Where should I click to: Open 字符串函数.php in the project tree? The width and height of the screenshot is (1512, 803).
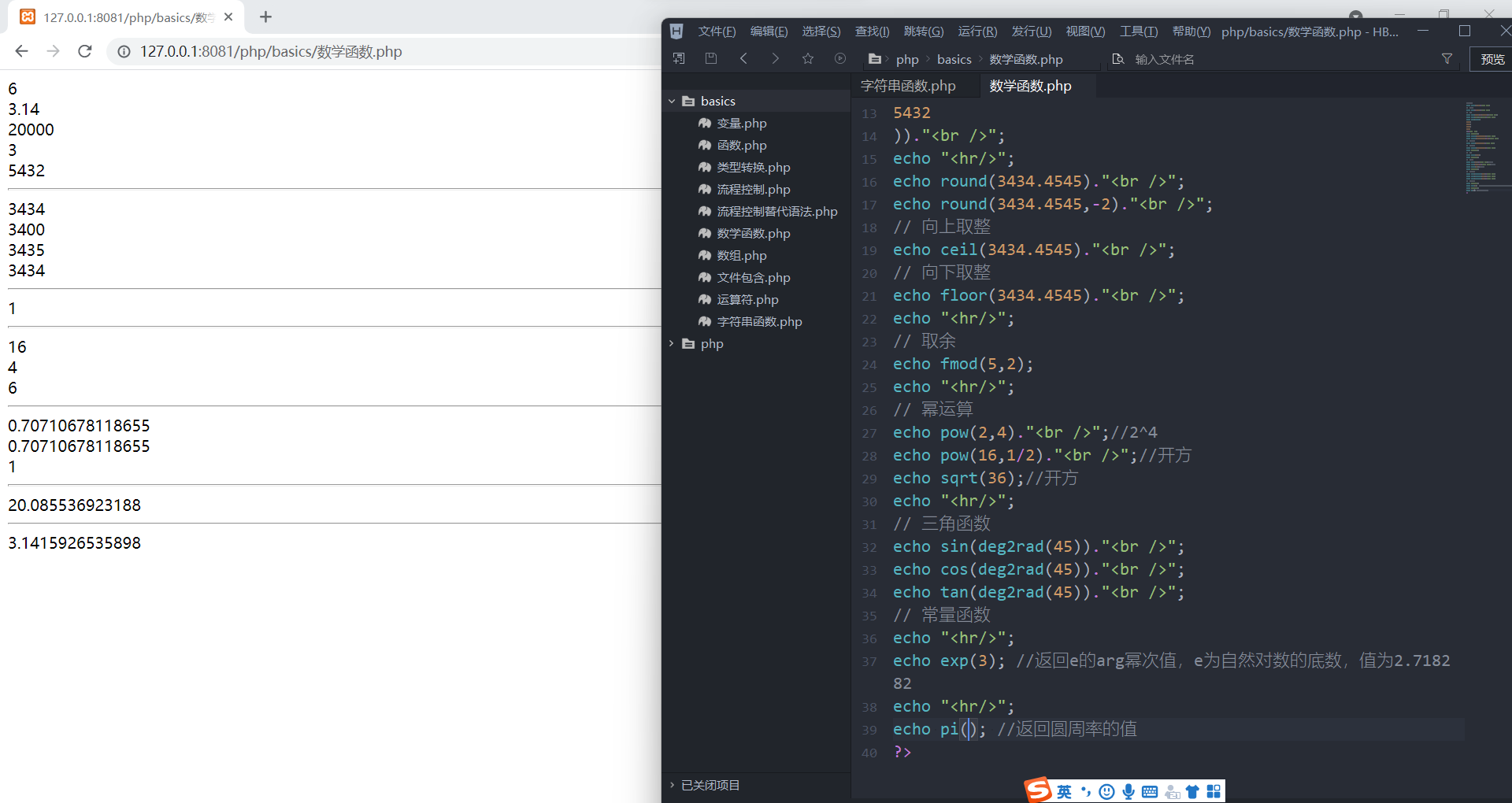(759, 321)
